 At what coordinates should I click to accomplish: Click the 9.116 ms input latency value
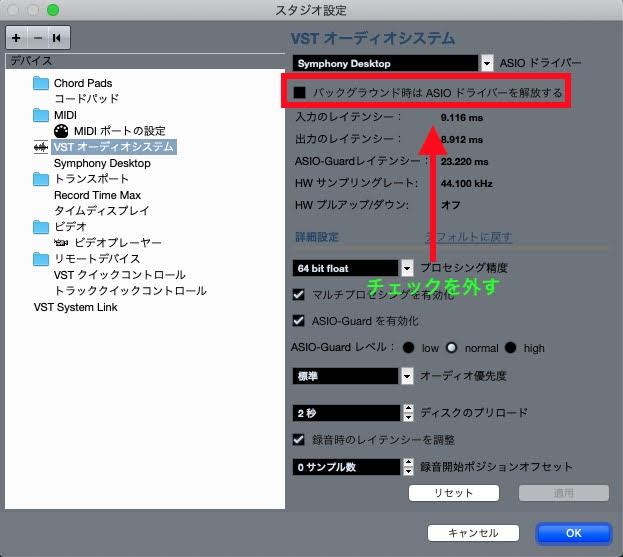pos(462,118)
